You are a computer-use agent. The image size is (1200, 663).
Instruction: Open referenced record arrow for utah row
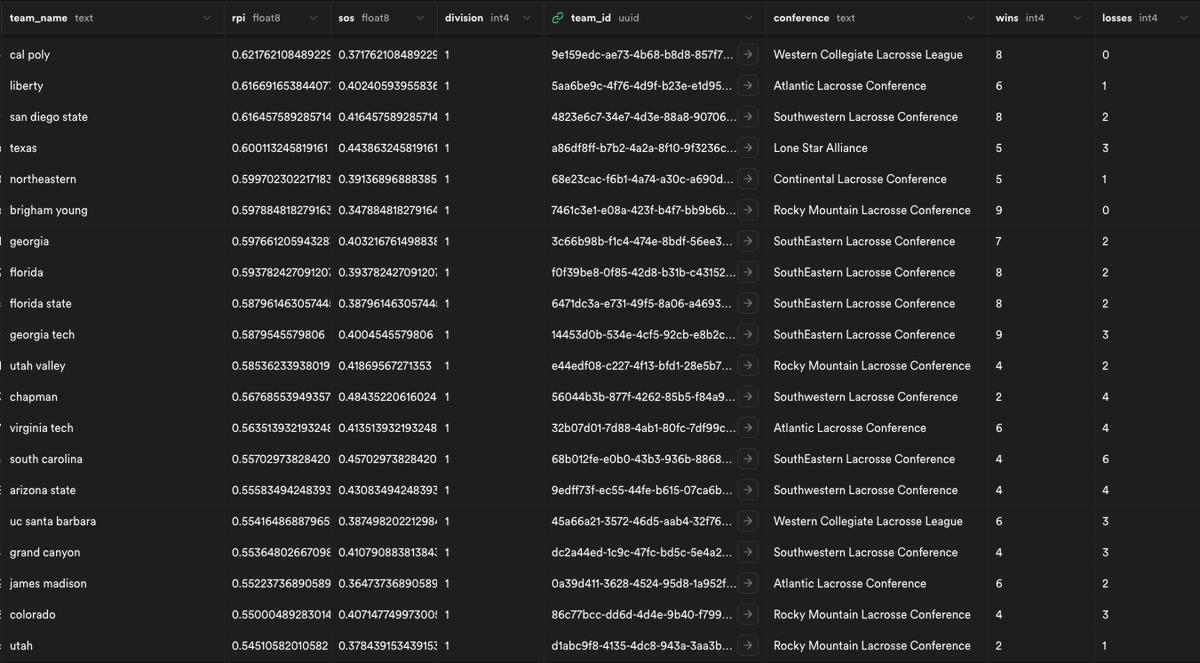click(x=748, y=646)
